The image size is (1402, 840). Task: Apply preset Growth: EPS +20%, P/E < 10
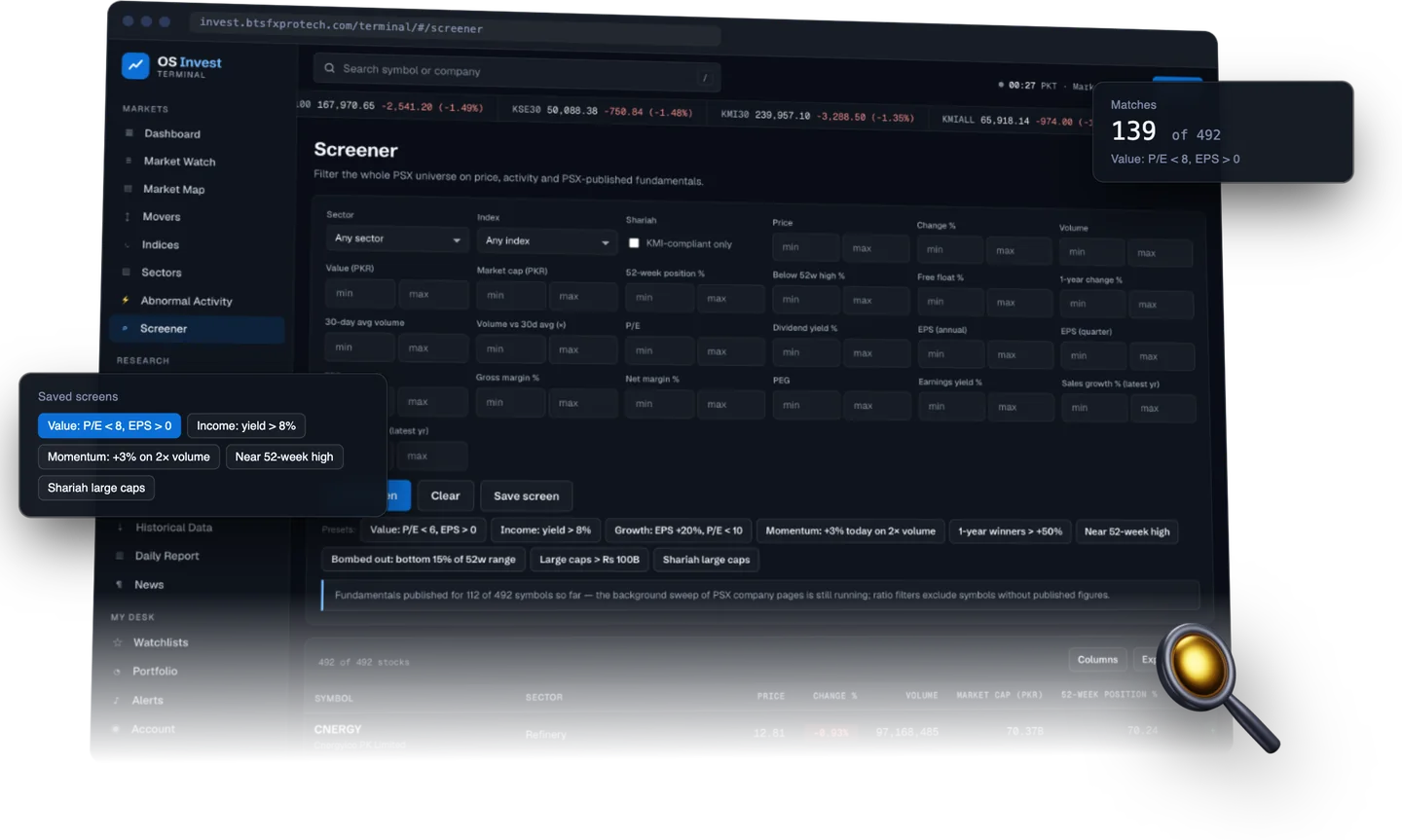(x=678, y=530)
